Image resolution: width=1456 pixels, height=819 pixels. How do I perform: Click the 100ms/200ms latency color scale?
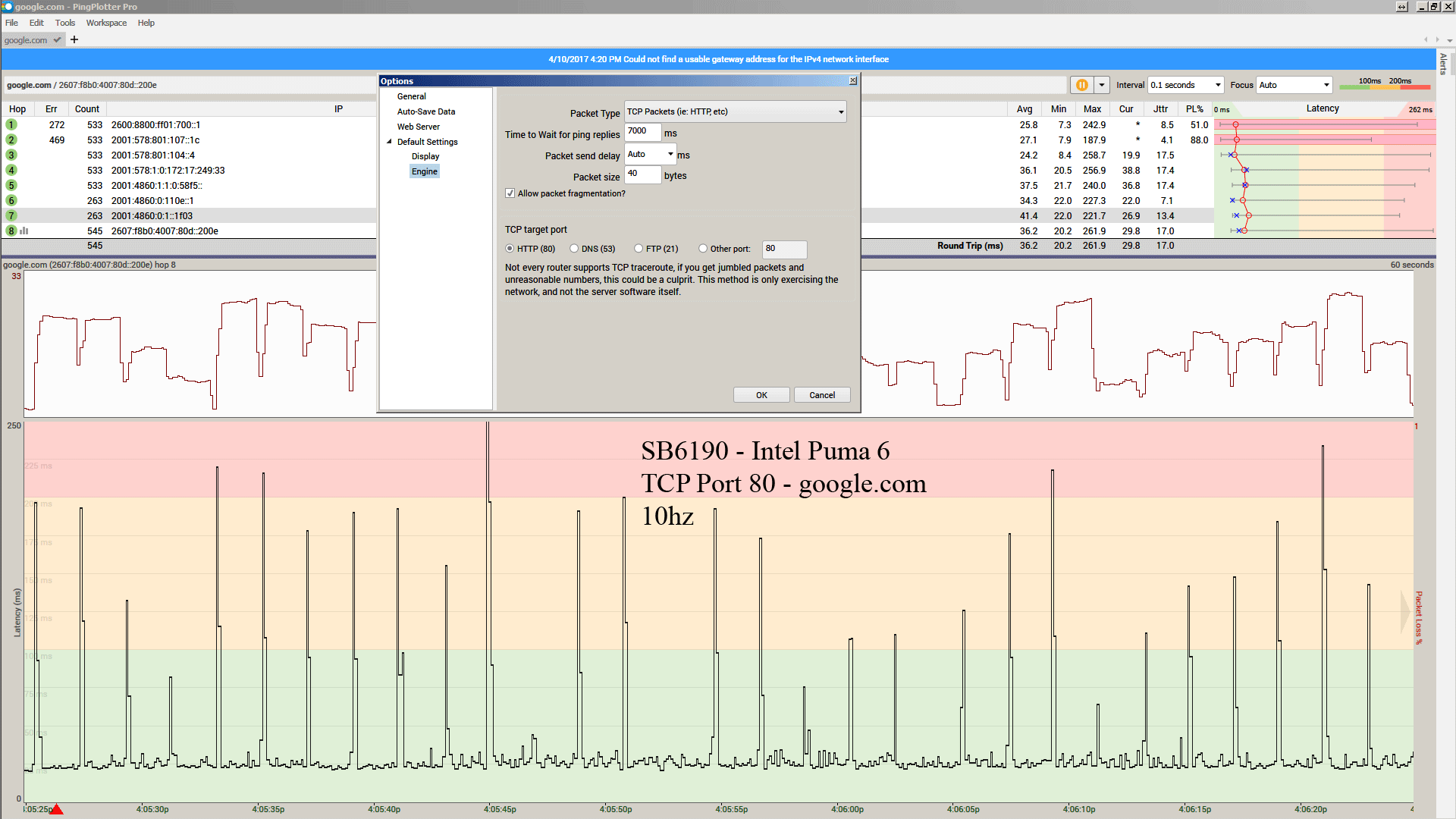pyautogui.click(x=1384, y=85)
